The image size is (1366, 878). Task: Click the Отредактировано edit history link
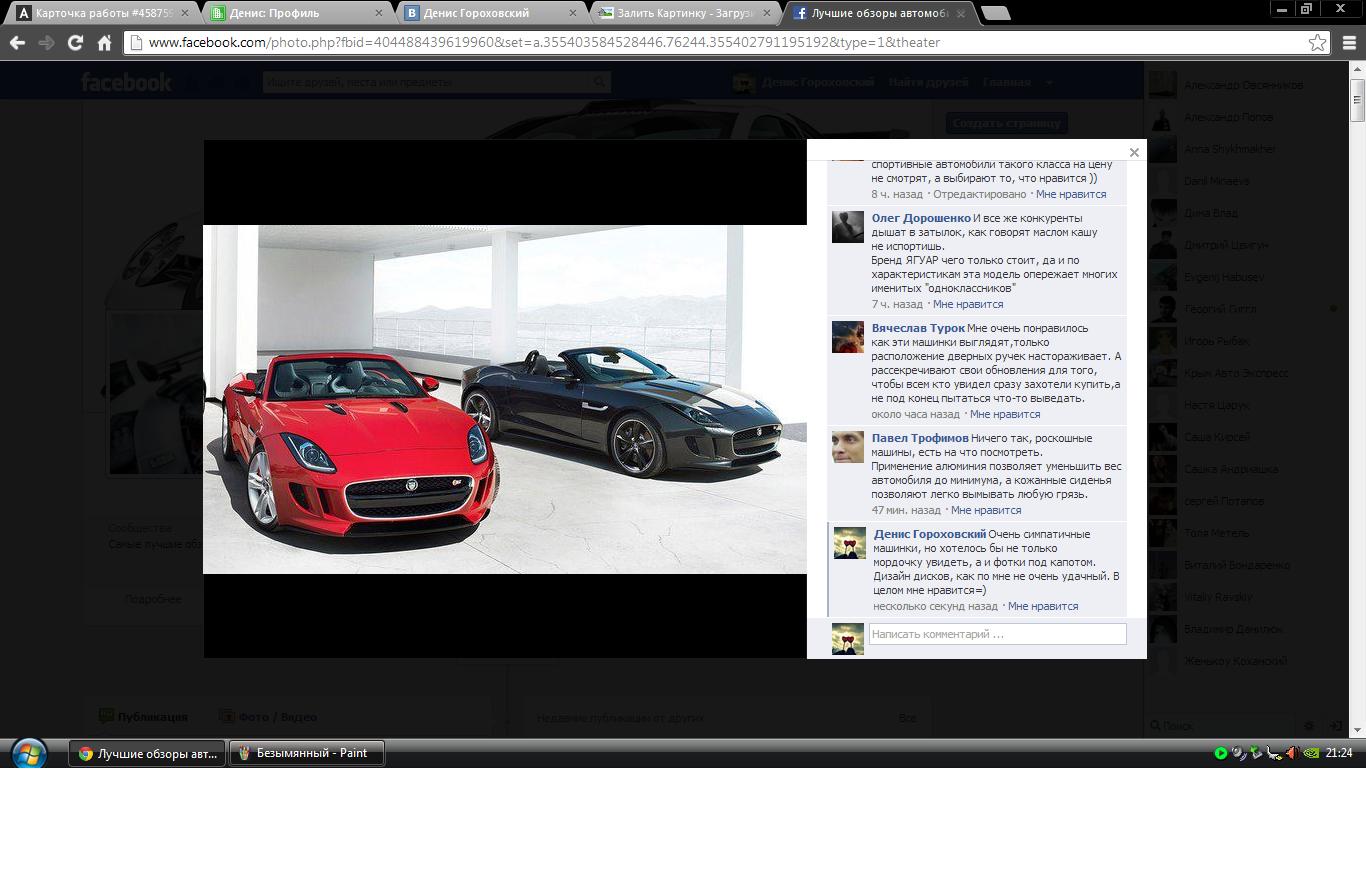coord(979,194)
